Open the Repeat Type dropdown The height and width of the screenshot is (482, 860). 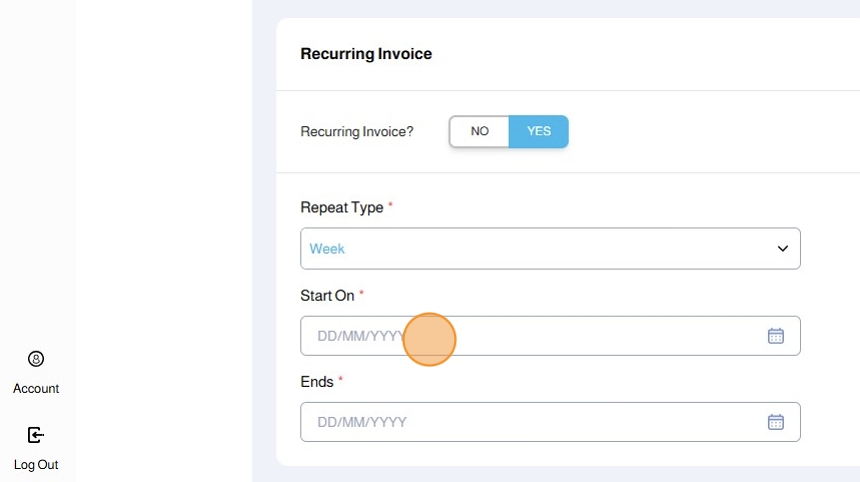click(x=550, y=249)
